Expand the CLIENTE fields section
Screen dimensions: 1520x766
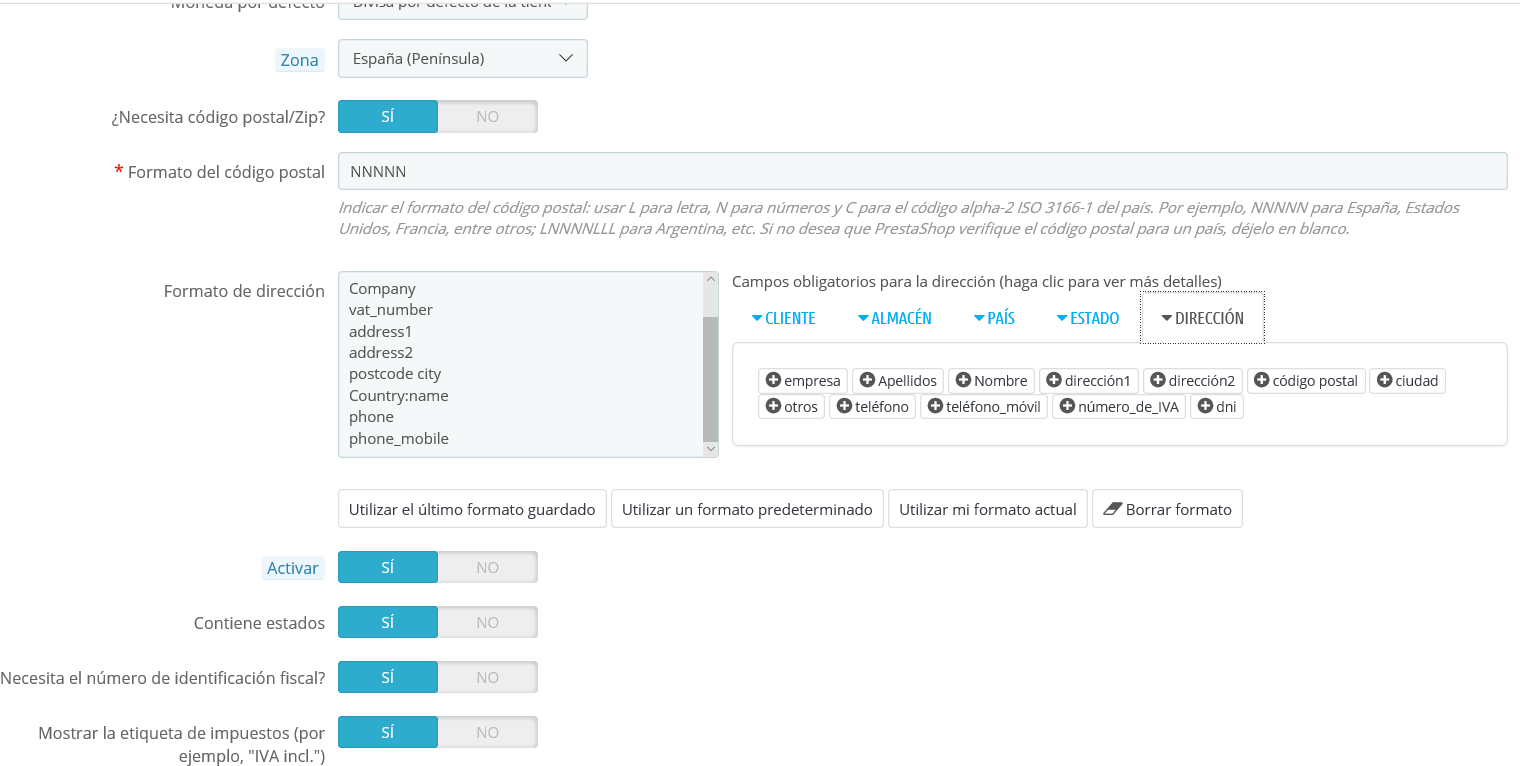pyautogui.click(x=783, y=318)
